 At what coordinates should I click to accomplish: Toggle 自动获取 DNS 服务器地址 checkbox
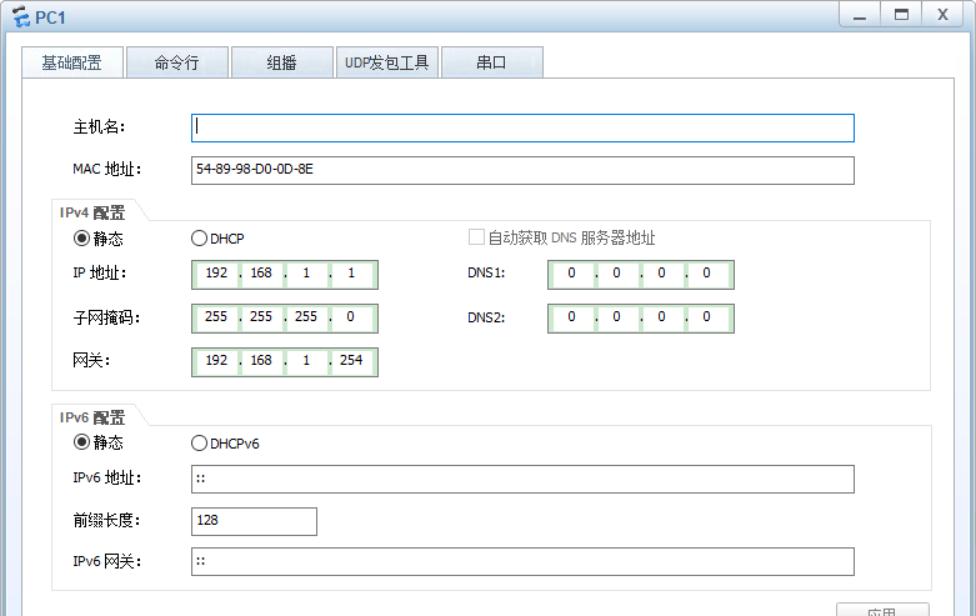[476, 237]
